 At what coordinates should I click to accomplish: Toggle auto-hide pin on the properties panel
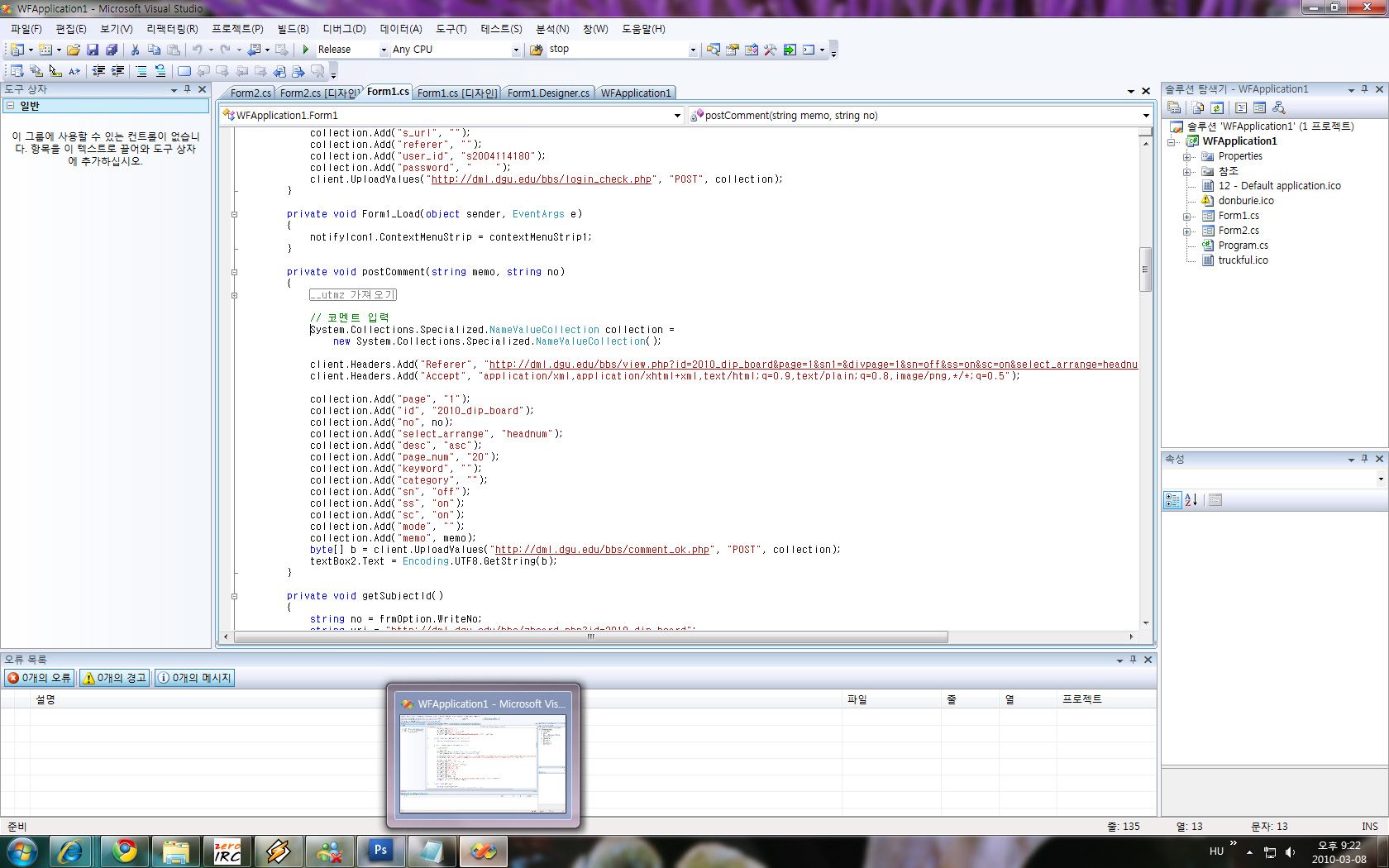pyautogui.click(x=1364, y=459)
